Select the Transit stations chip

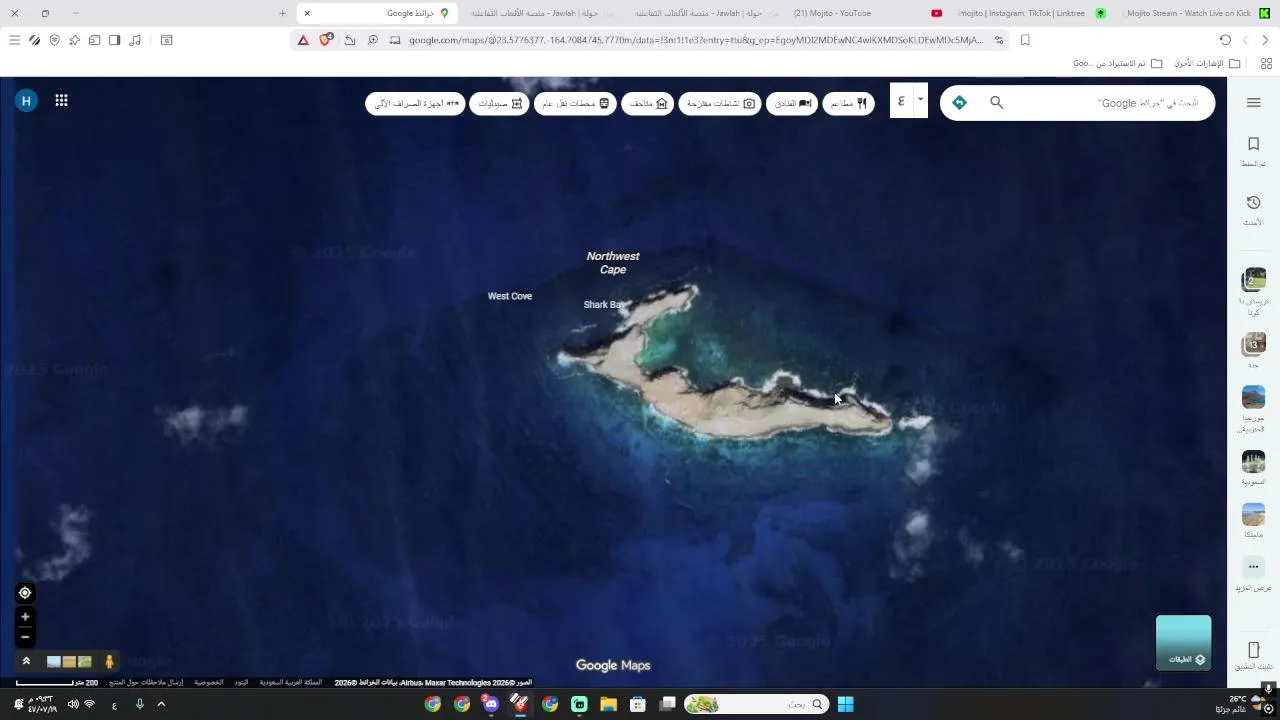575,103
